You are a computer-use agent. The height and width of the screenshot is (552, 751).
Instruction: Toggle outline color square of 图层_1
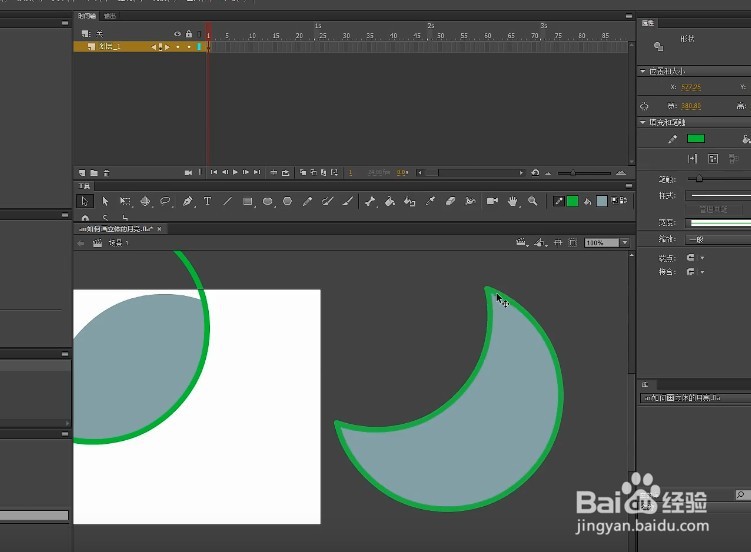click(x=199, y=47)
